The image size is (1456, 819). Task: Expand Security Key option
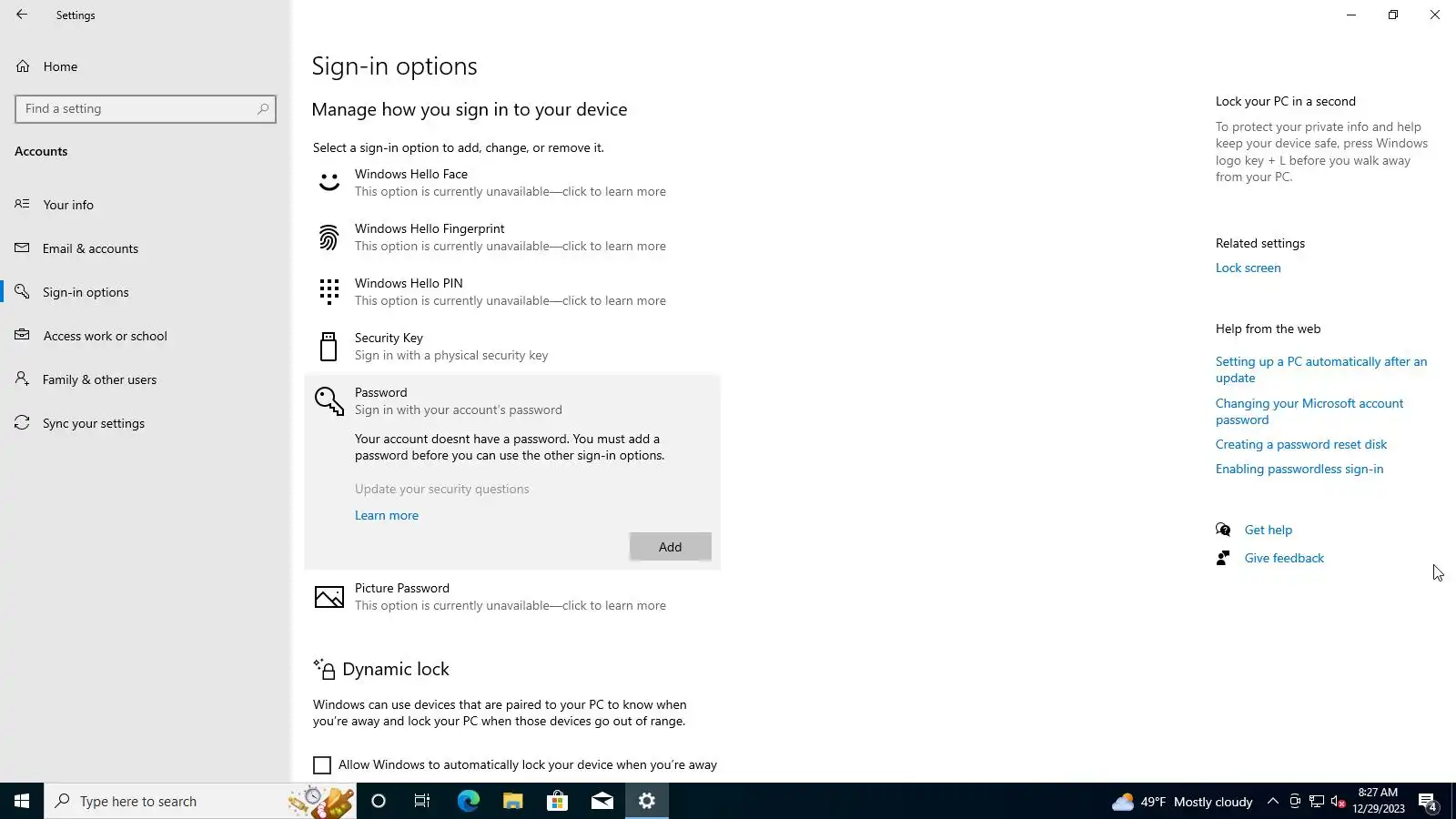[512, 347]
